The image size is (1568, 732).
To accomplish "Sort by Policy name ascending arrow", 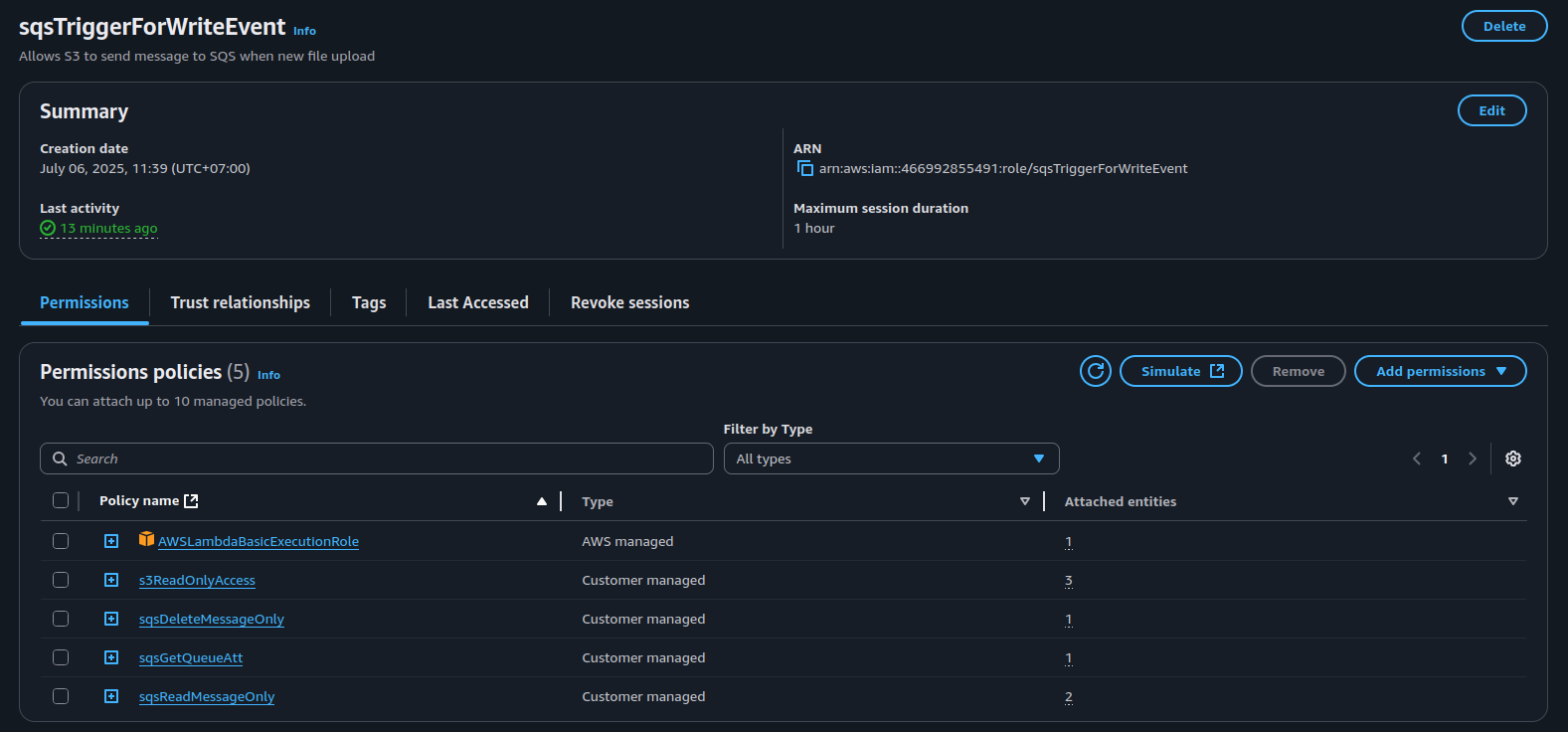I will 542,501.
